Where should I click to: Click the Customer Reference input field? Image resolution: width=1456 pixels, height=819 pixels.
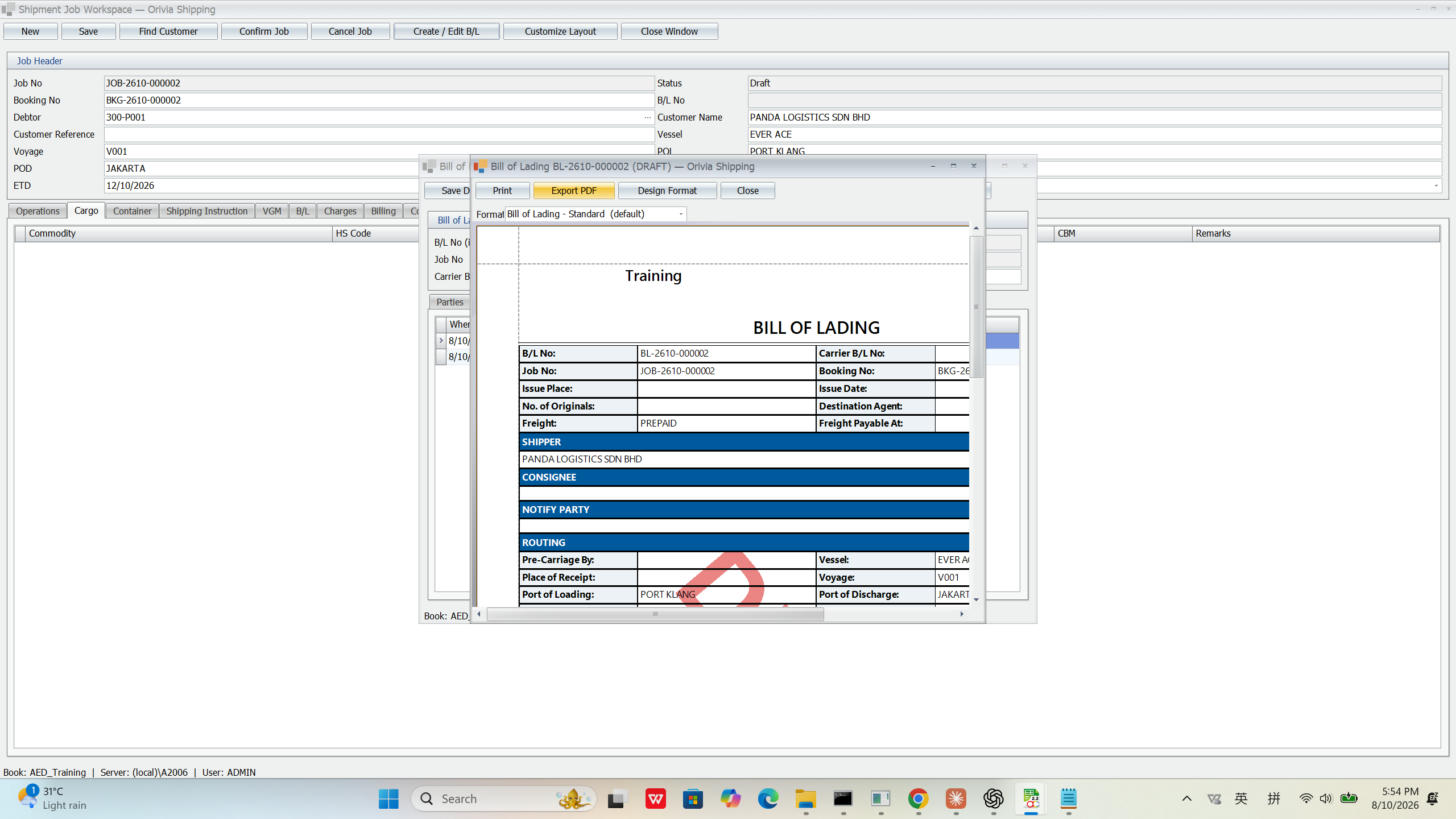[379, 134]
